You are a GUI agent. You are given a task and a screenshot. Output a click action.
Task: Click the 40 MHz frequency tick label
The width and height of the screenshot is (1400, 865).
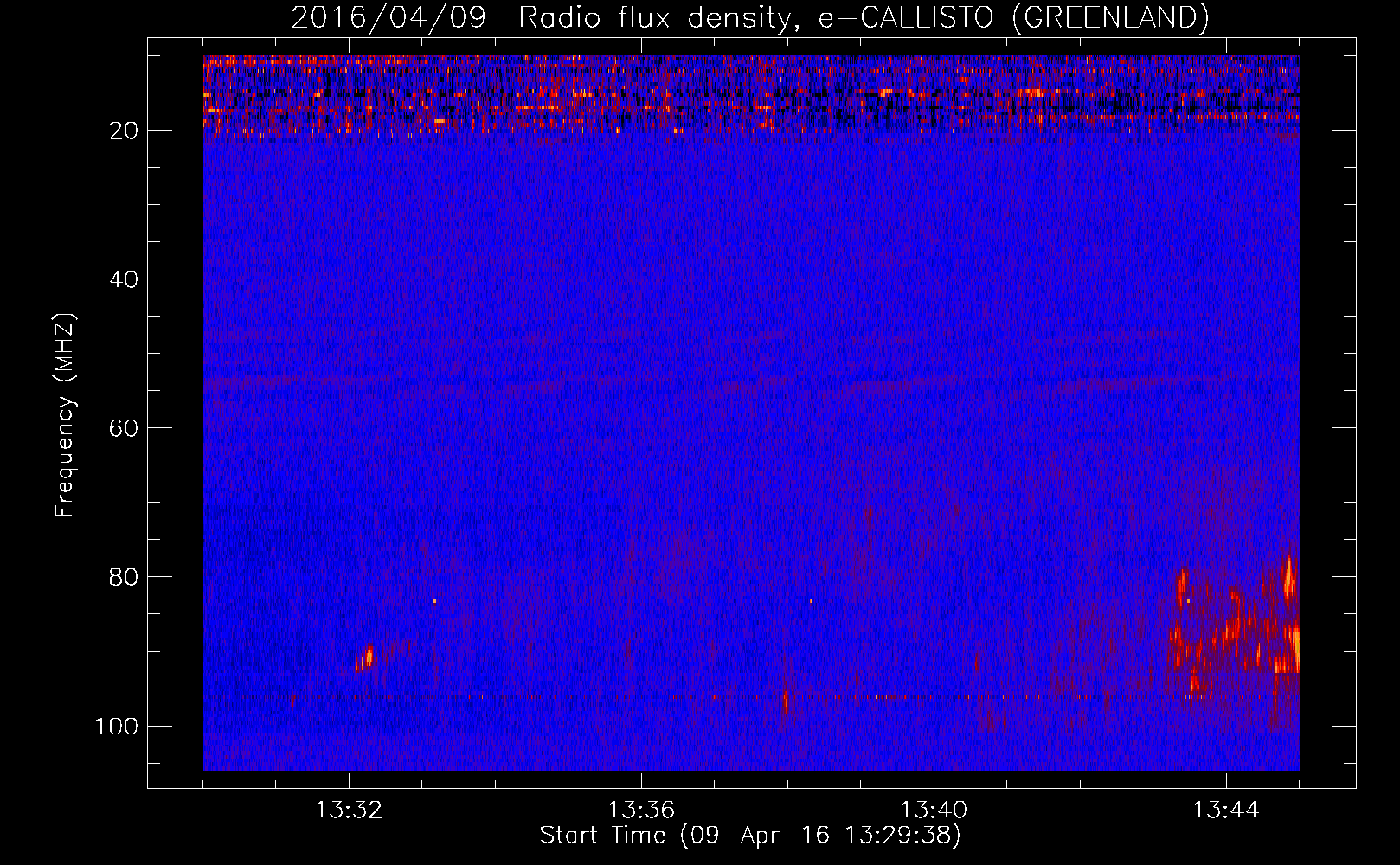[125, 279]
